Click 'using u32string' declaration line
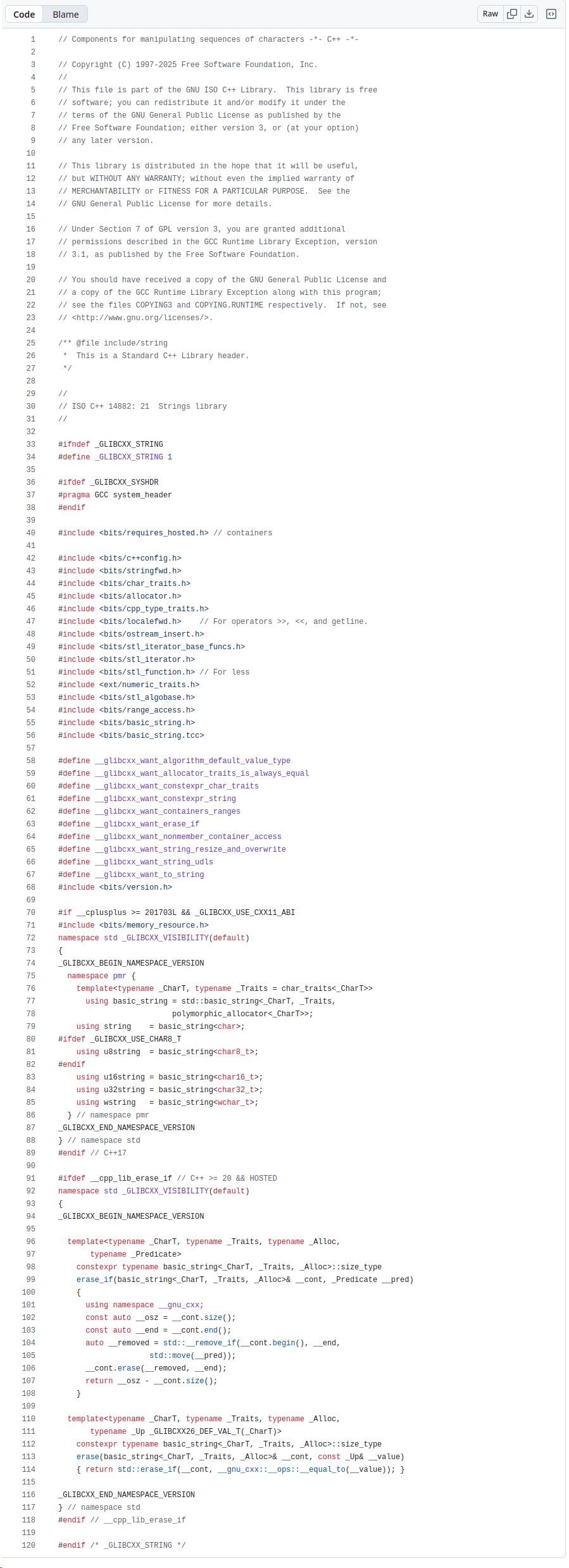569x1568 pixels. 170,1090
